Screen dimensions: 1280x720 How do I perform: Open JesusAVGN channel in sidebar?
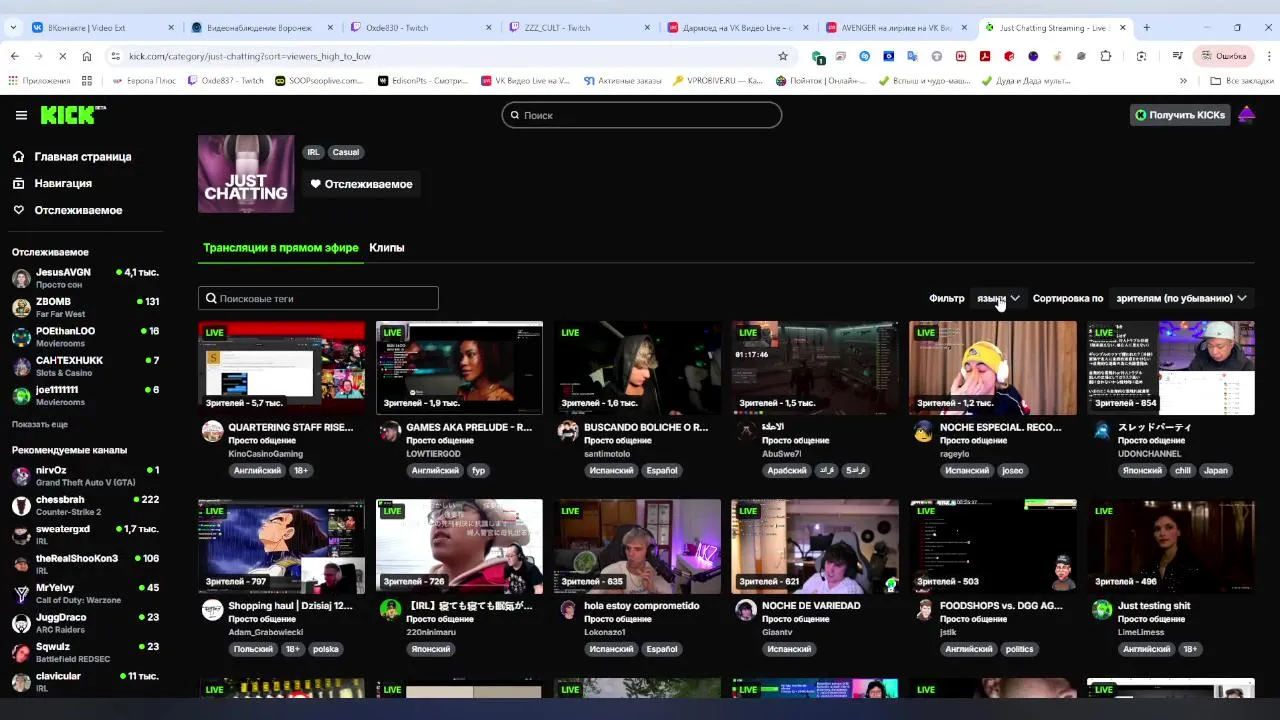point(85,278)
